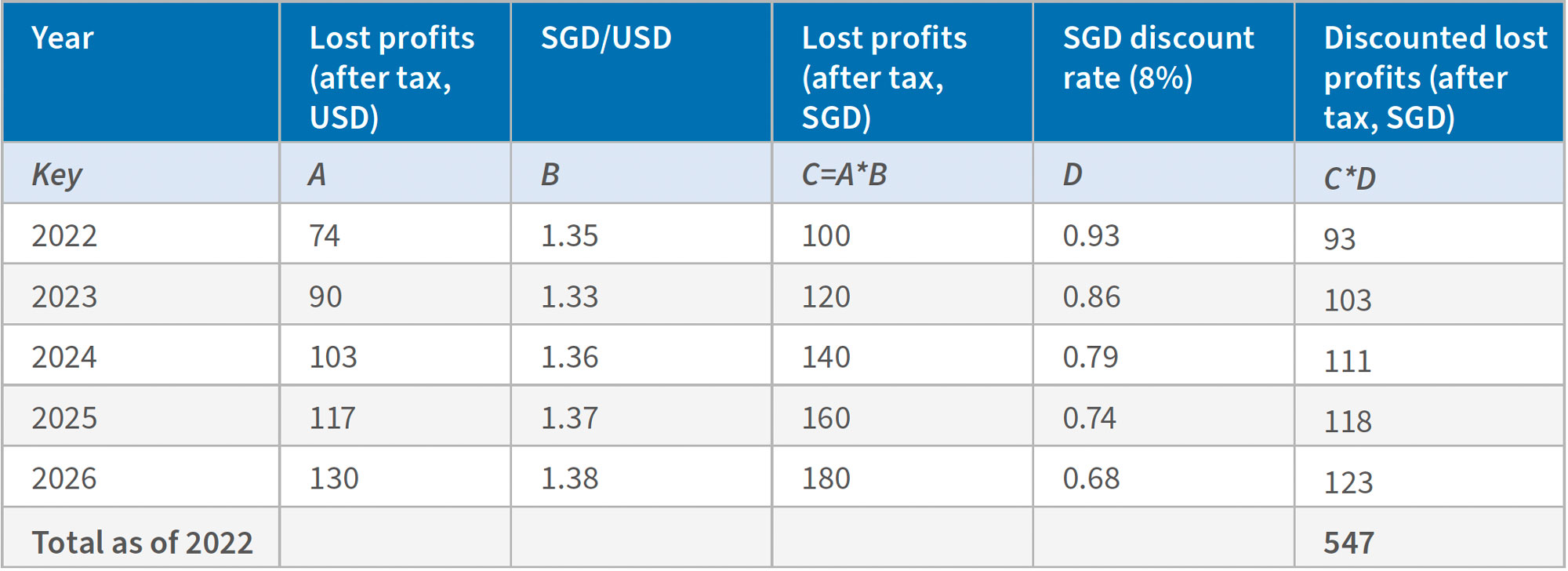Click the Year column header
Image resolution: width=1568 pixels, height=571 pixels.
pyautogui.click(x=63, y=38)
